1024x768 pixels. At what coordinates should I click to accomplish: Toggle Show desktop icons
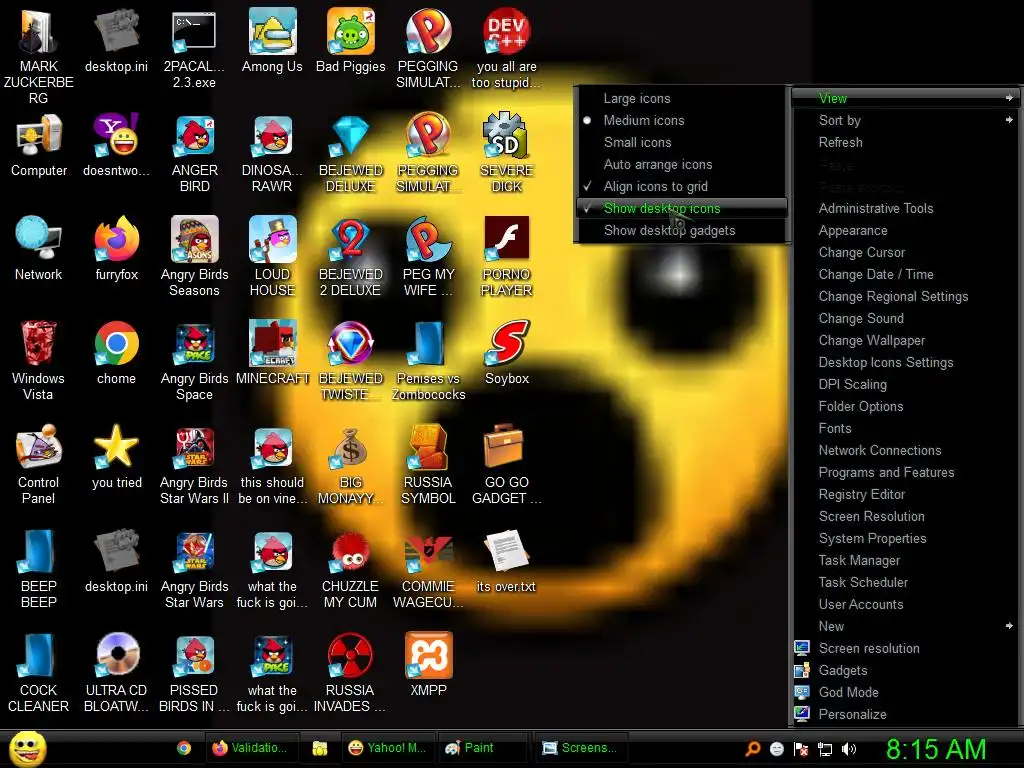[681, 208]
